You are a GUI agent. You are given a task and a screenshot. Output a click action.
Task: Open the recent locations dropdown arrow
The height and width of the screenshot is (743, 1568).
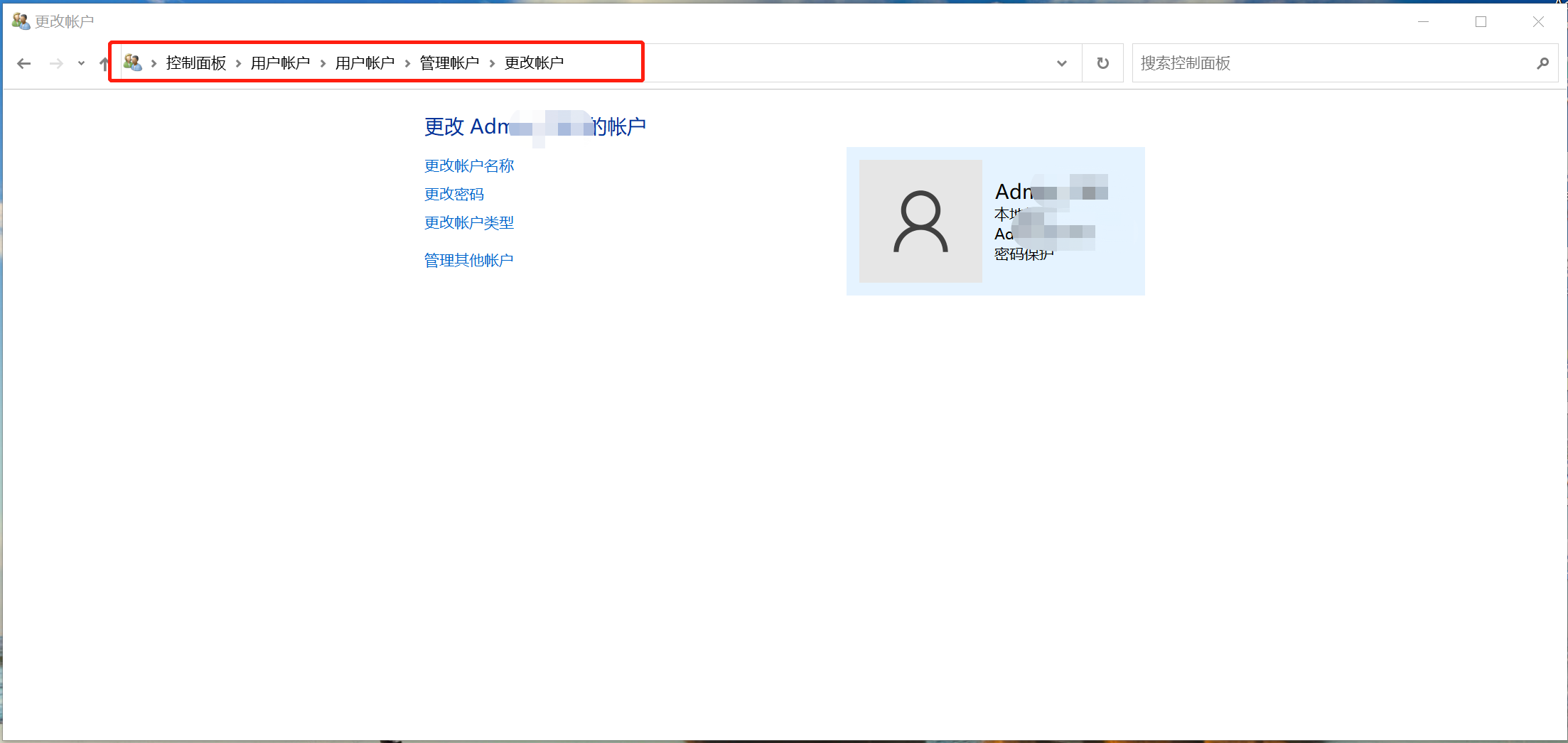pos(81,63)
